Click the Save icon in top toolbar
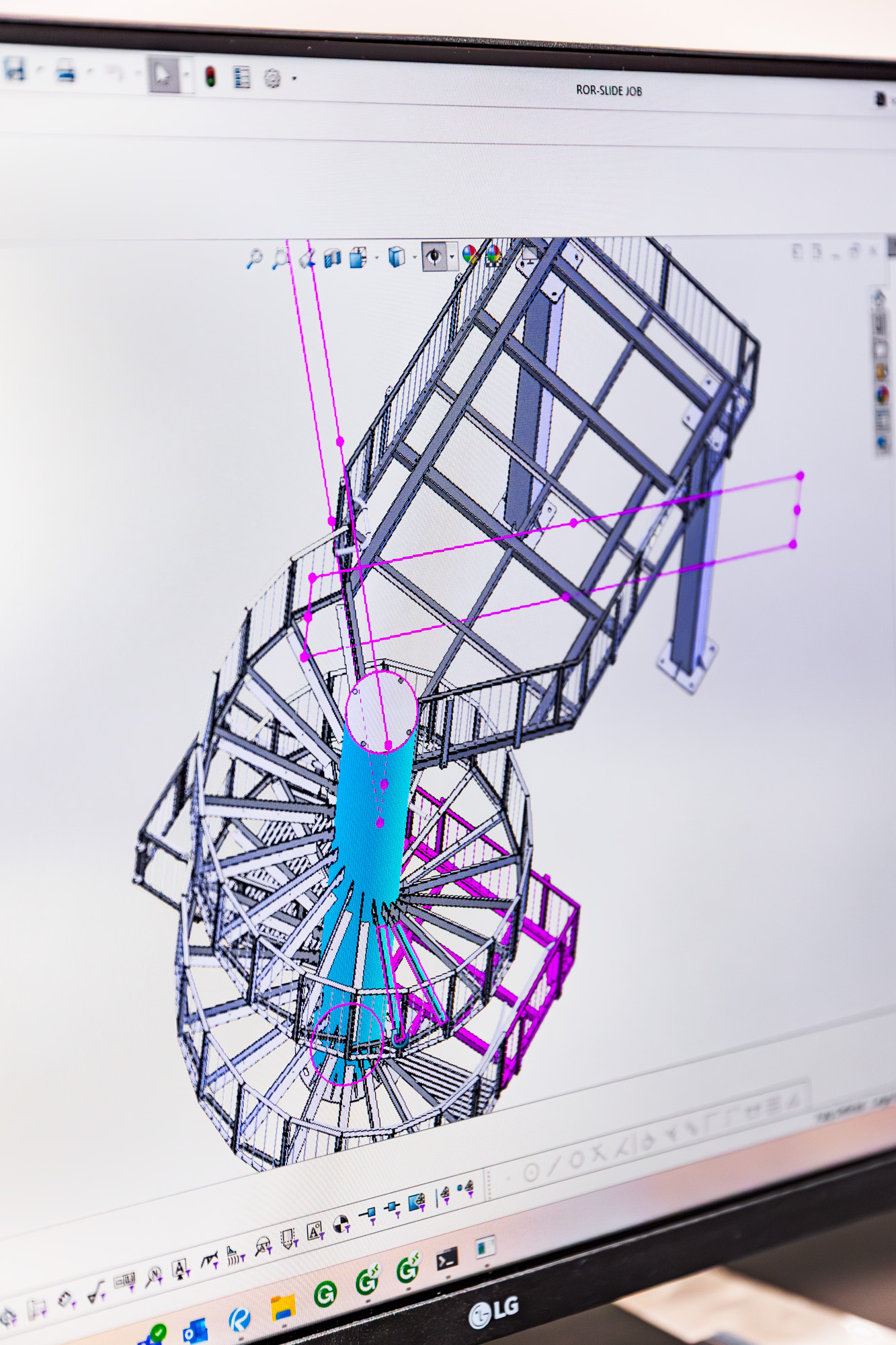The width and height of the screenshot is (896, 1345). [15, 69]
